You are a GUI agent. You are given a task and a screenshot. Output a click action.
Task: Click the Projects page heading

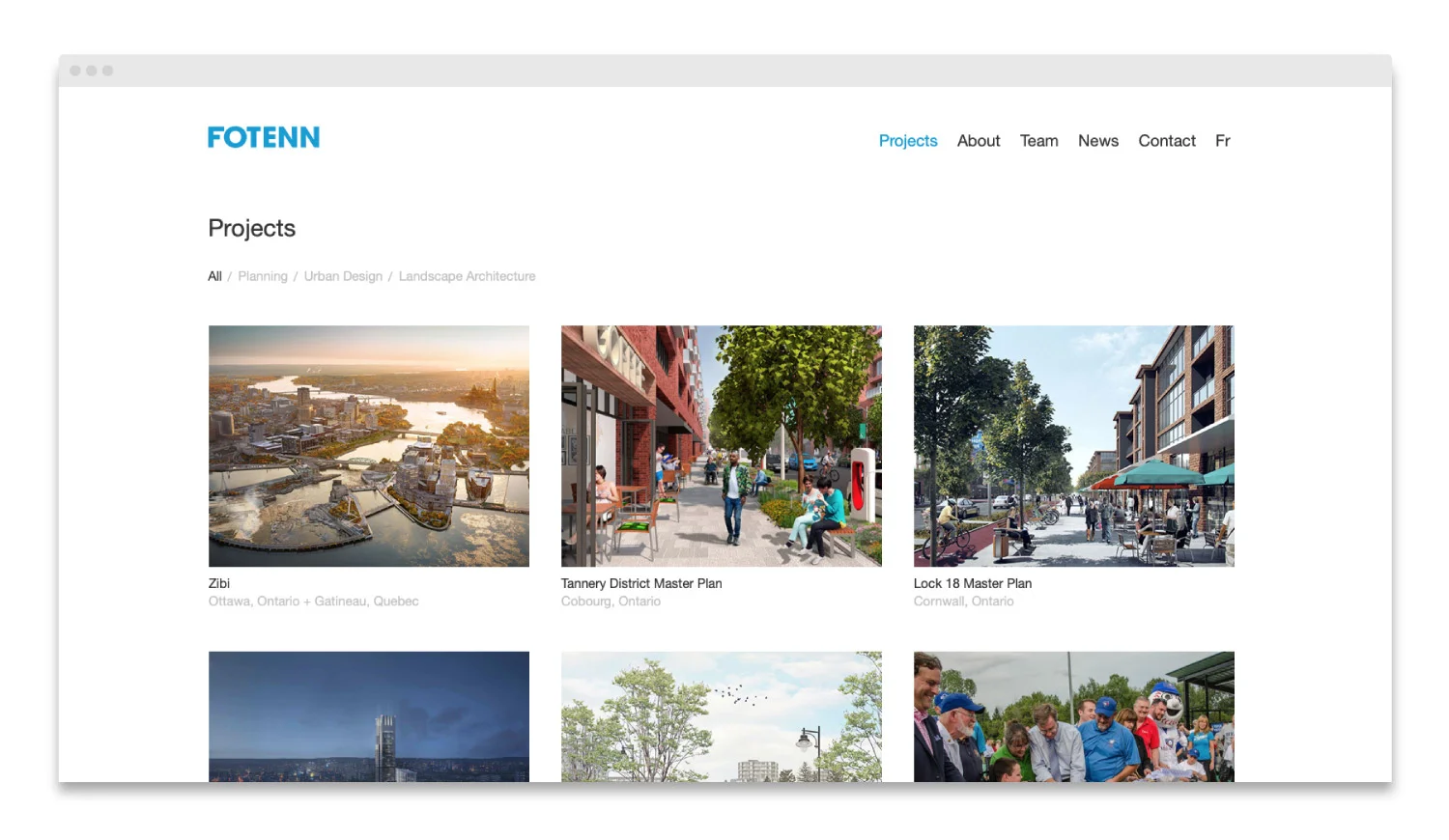point(252,229)
